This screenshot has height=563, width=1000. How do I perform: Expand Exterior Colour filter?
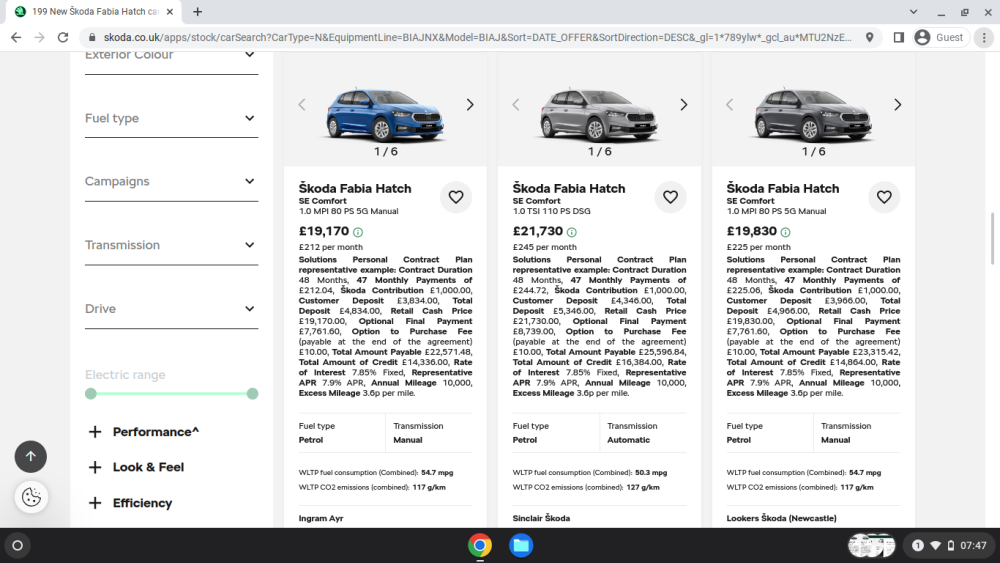(172, 55)
